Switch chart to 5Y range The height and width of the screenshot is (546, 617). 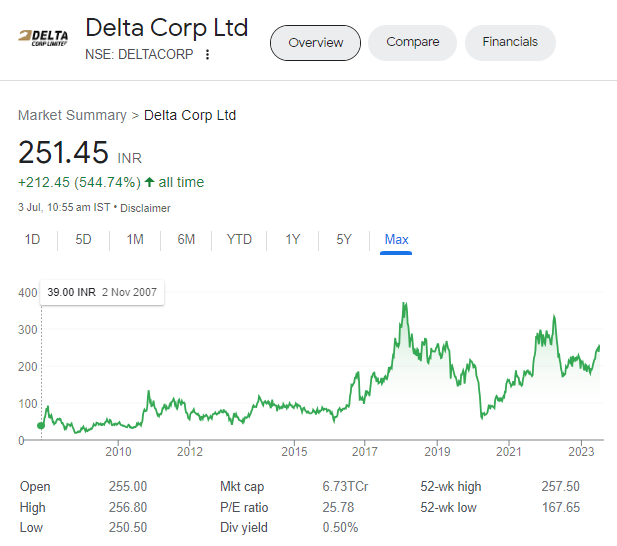click(x=344, y=240)
